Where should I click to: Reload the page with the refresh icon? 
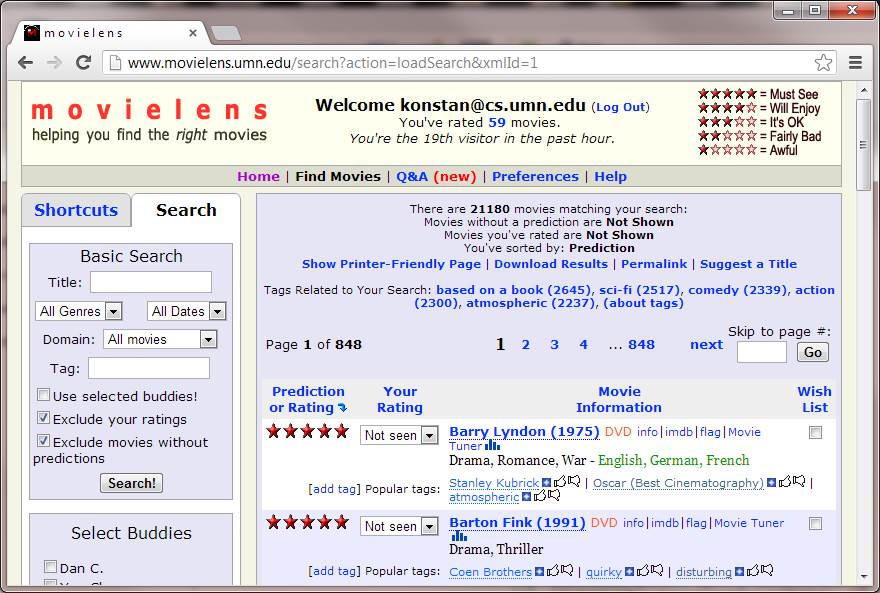tap(84, 62)
